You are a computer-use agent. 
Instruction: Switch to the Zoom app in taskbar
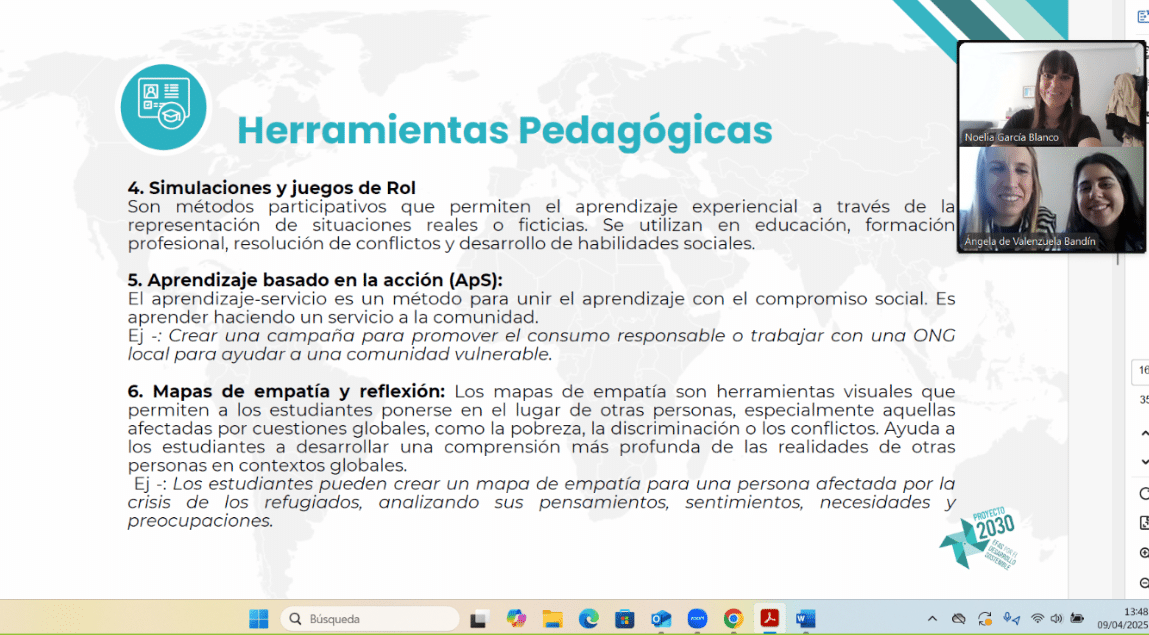point(697,619)
